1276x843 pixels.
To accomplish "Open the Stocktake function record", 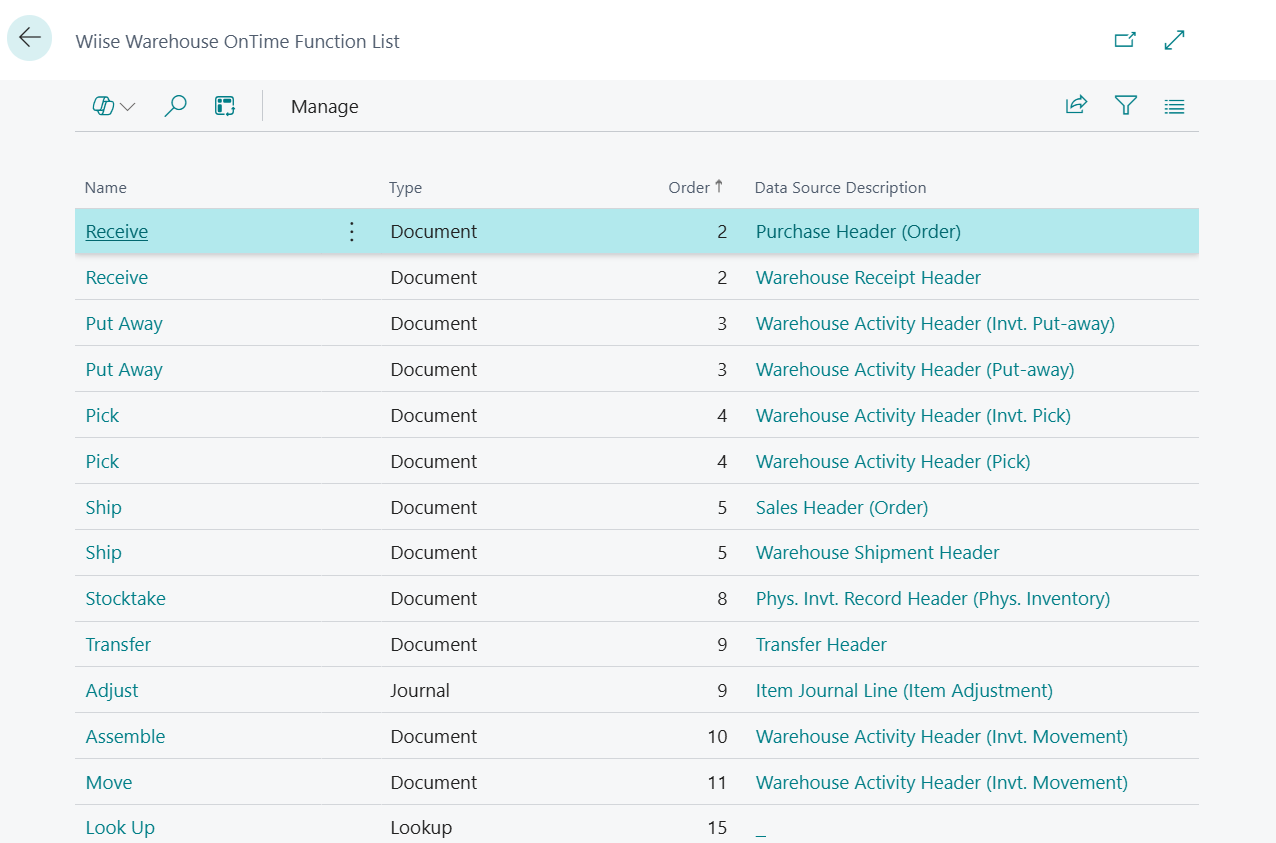I will pos(125,598).
